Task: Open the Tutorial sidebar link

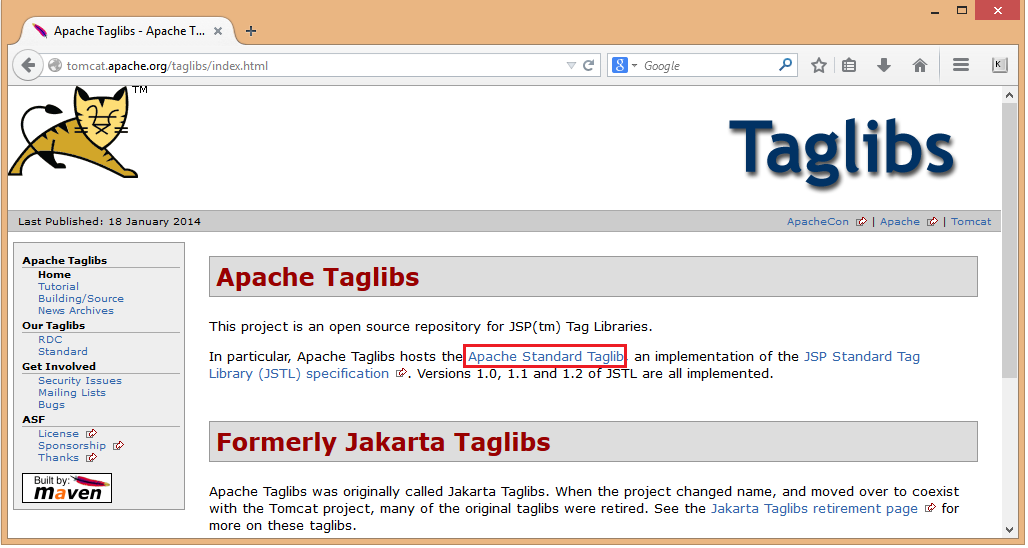Action: [x=58, y=286]
